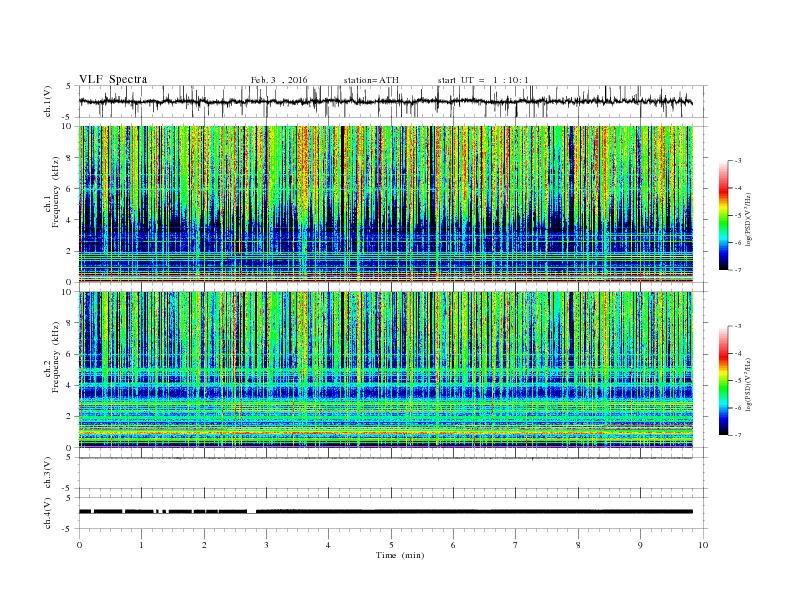The height and width of the screenshot is (612, 792).
Task: Click the "station=ATH" label
Action: click(371, 80)
